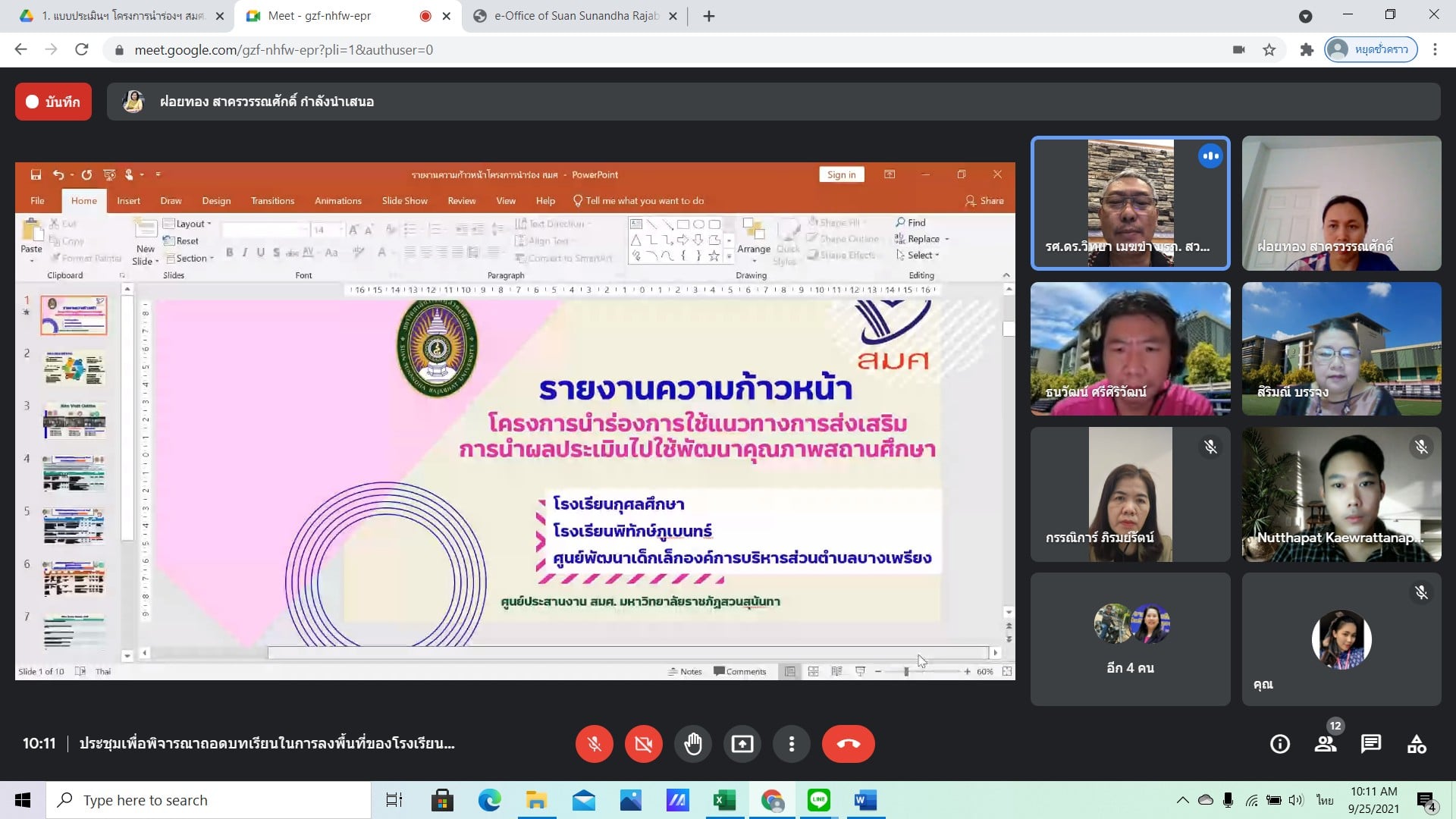Click the tile showing 4 more participants
The image size is (1456, 819).
click(x=1130, y=639)
